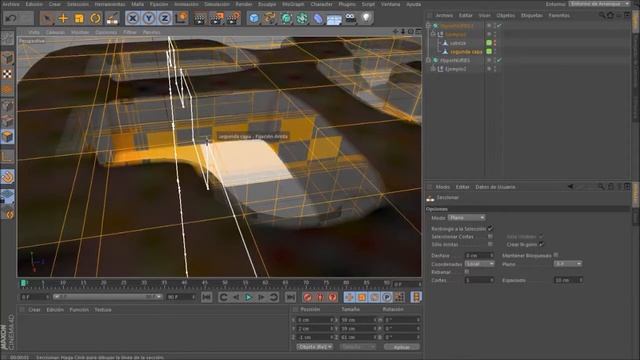Click render to picture viewer icon
This screenshot has width=640, height=360.
click(x=217, y=18)
